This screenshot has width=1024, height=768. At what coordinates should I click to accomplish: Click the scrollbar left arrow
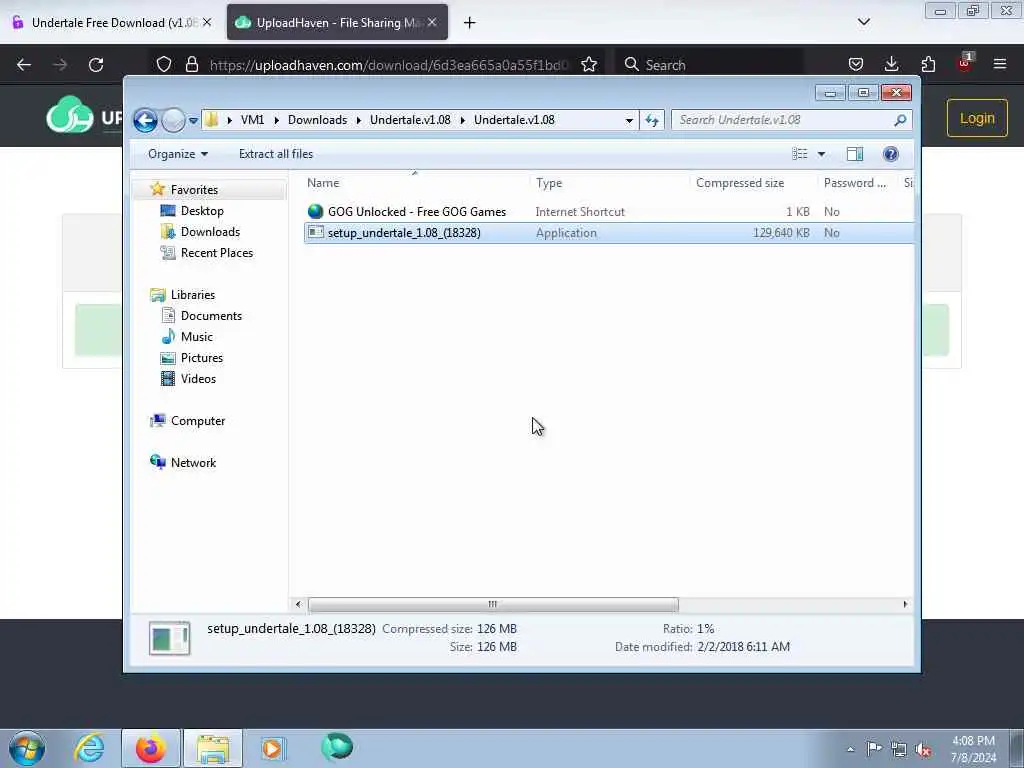[298, 604]
